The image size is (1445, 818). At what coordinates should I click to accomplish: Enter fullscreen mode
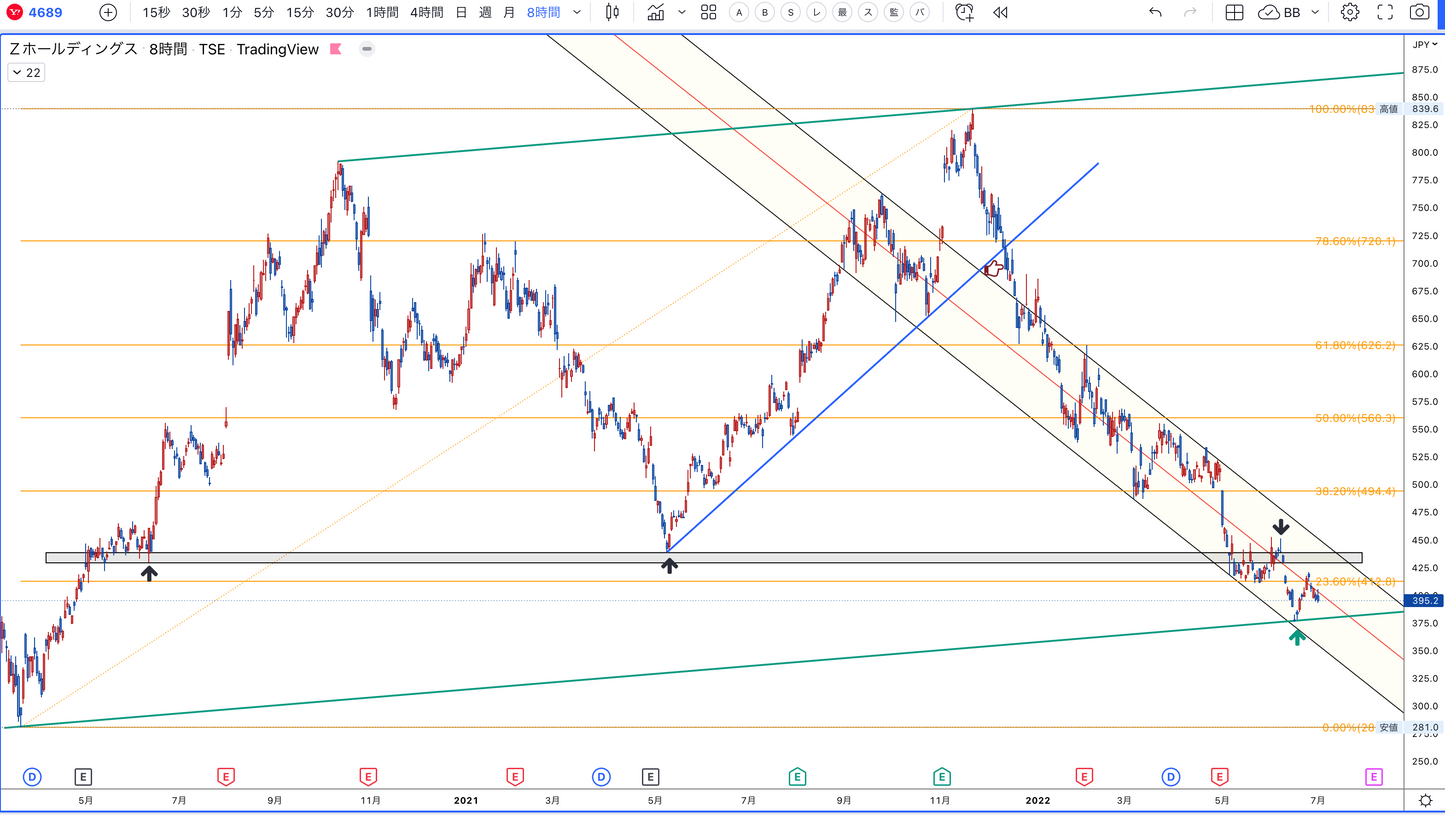coord(1385,12)
